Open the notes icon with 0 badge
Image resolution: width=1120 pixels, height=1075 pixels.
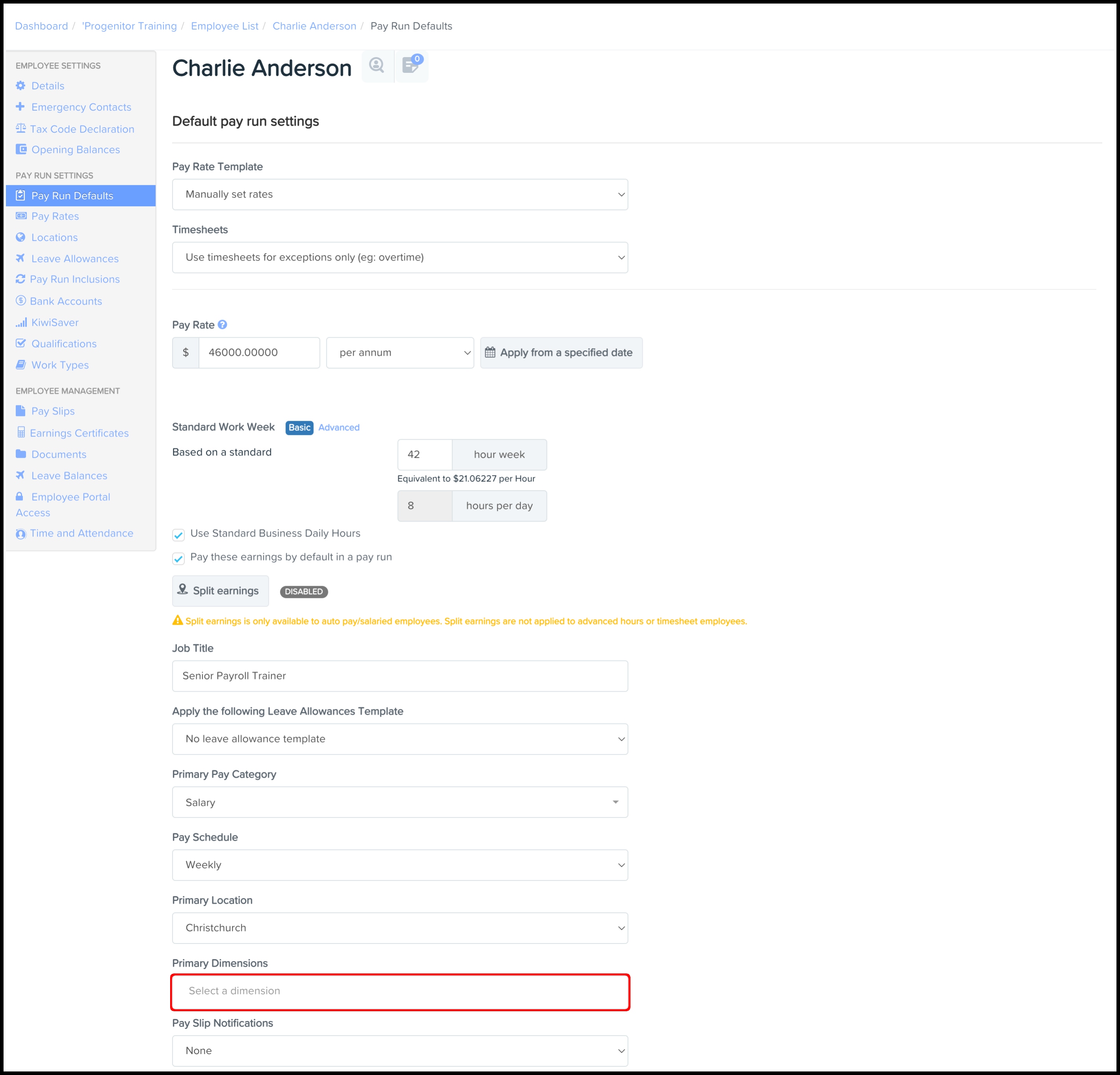pyautogui.click(x=411, y=66)
